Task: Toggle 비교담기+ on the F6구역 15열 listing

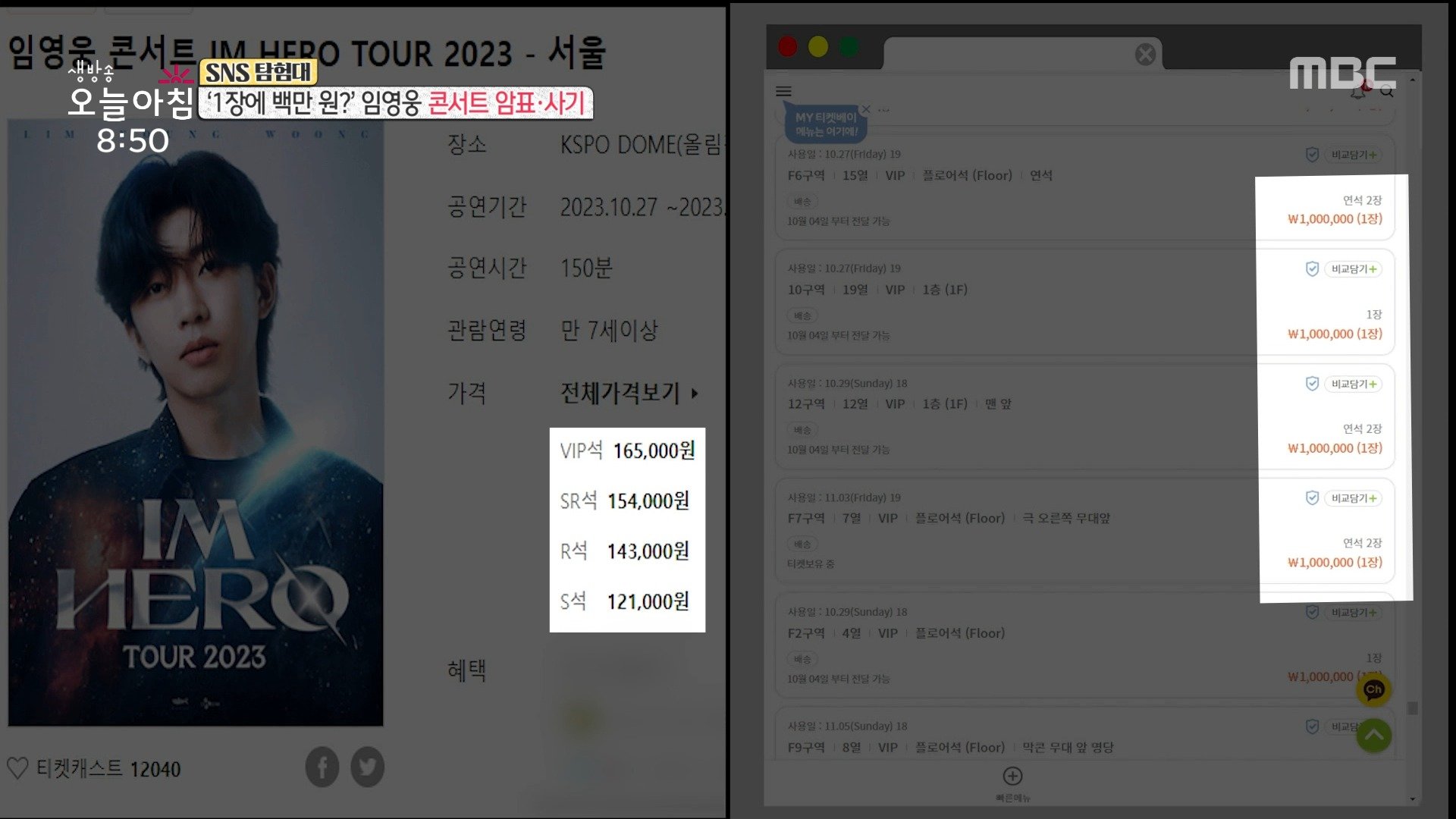Action: click(1354, 155)
